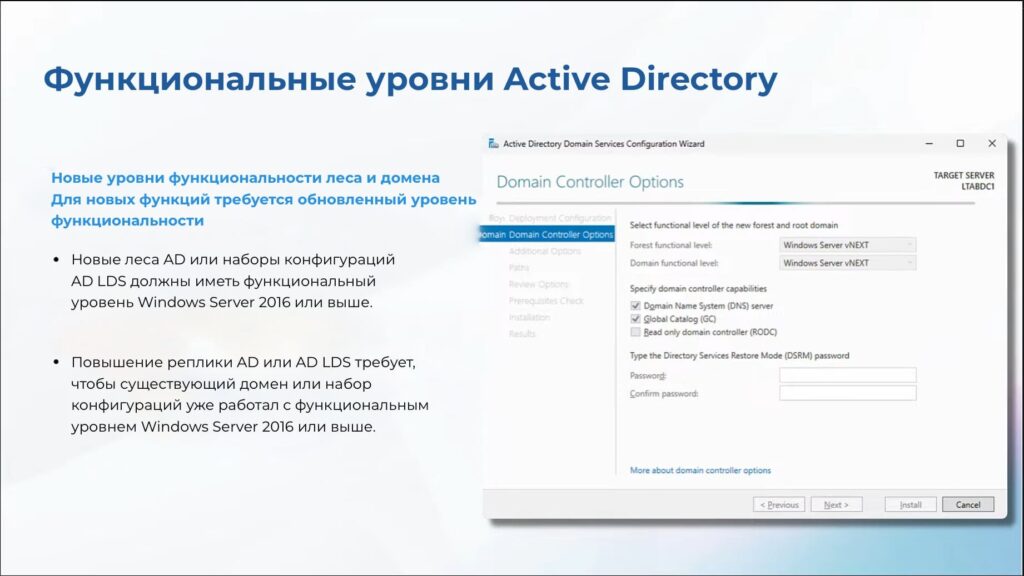1024x576 pixels.
Task: Cancel the configuration wizard
Action: coord(968,504)
